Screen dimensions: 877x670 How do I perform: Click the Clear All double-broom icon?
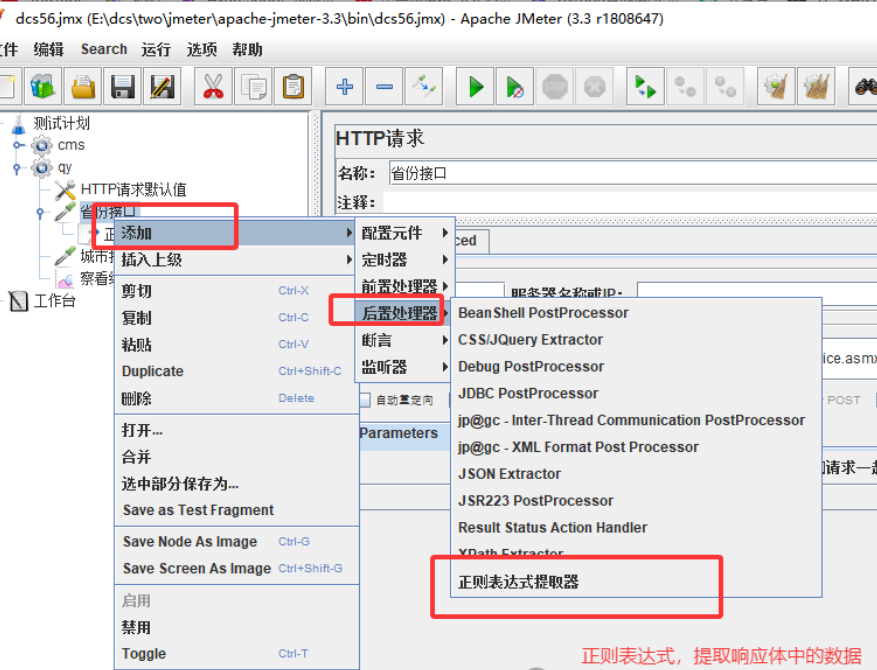pyautogui.click(x=816, y=87)
